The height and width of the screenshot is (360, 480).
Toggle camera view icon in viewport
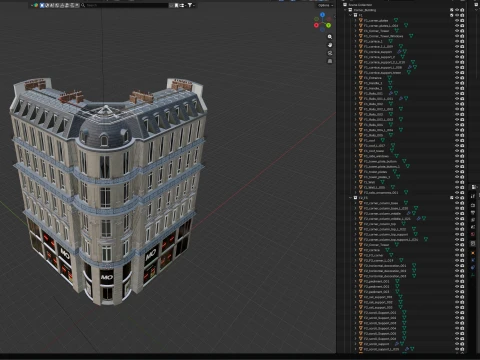(x=330, y=53)
